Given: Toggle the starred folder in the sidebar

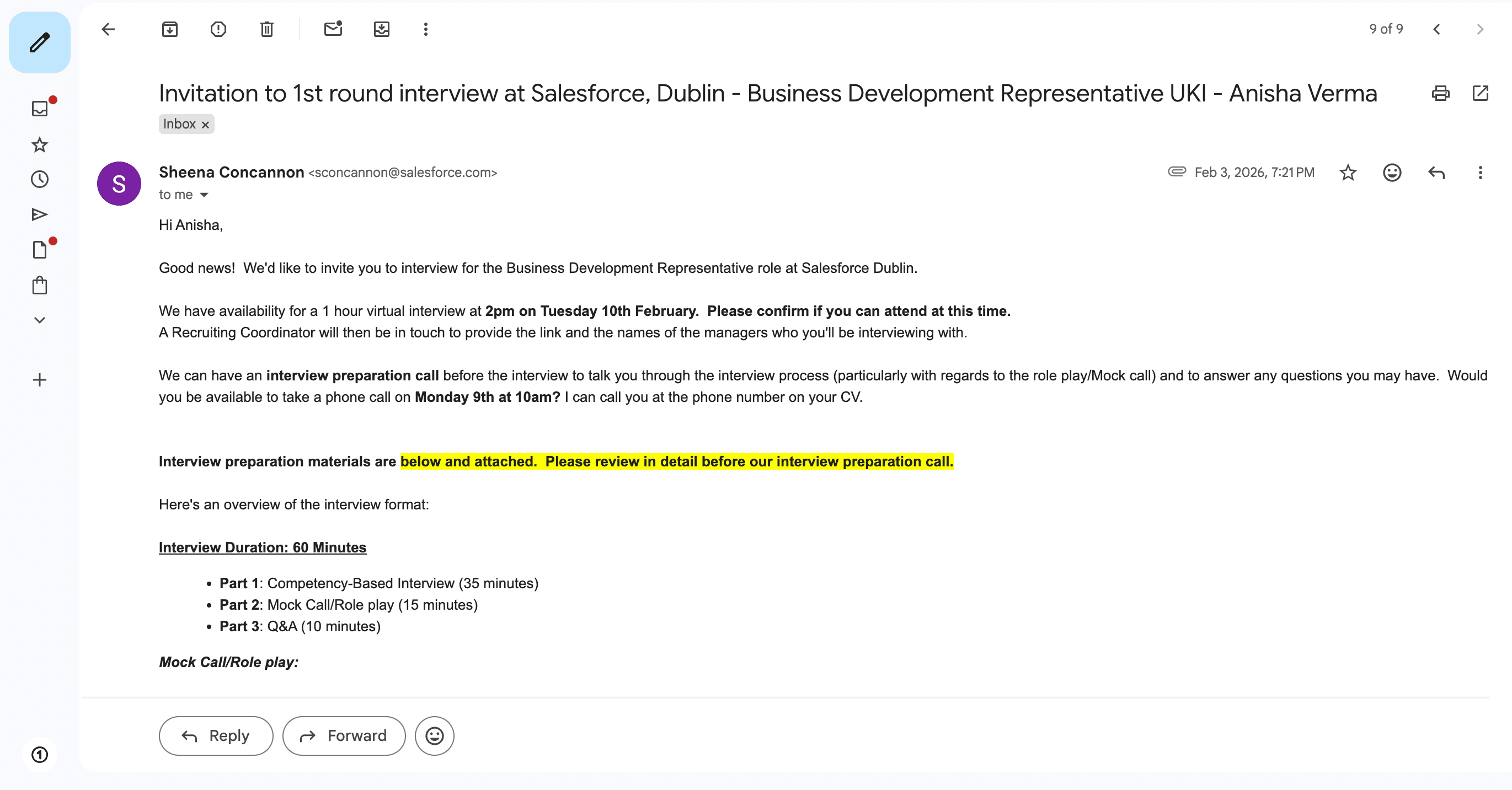Looking at the screenshot, I should [39, 145].
